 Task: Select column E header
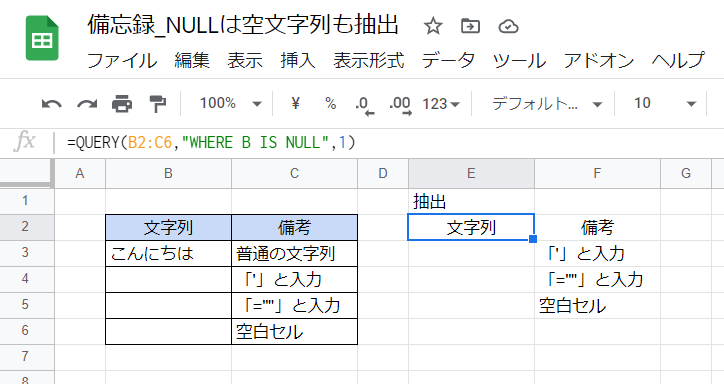coord(471,174)
